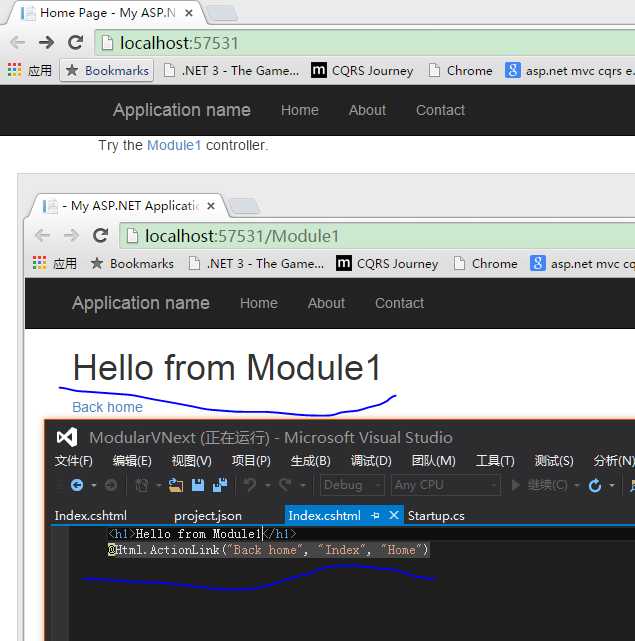Switch to the Startup.cs editor tab
This screenshot has height=641, width=635.
436,515
